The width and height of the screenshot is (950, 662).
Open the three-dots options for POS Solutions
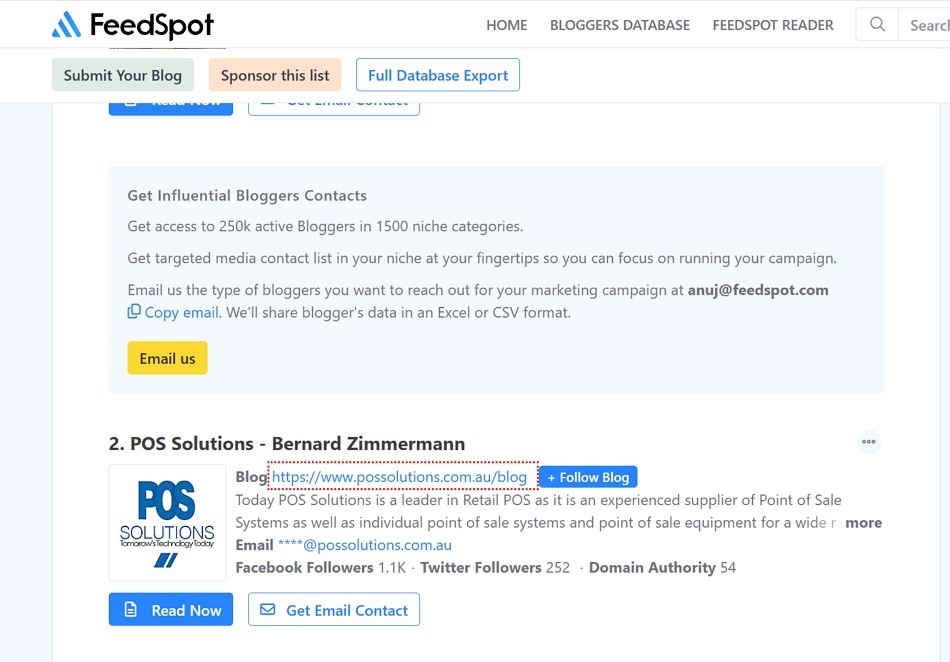[869, 442]
